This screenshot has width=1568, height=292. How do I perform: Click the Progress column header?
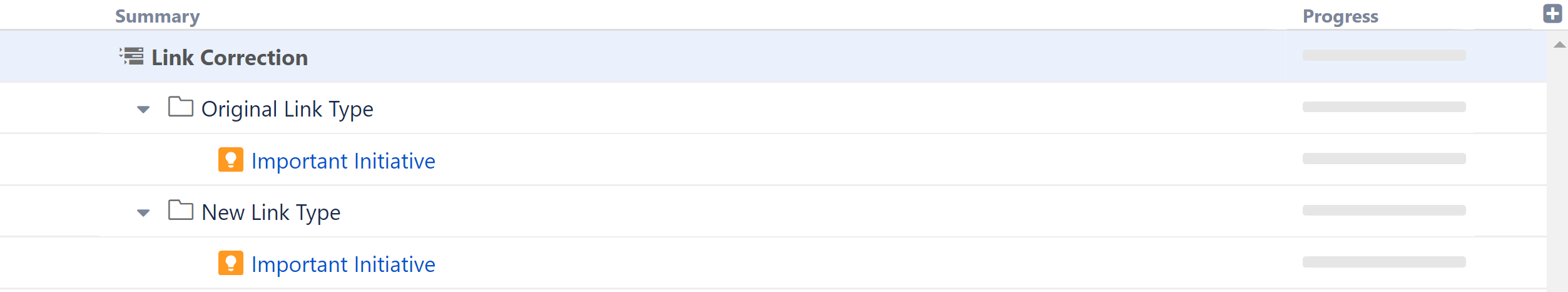tap(1340, 16)
